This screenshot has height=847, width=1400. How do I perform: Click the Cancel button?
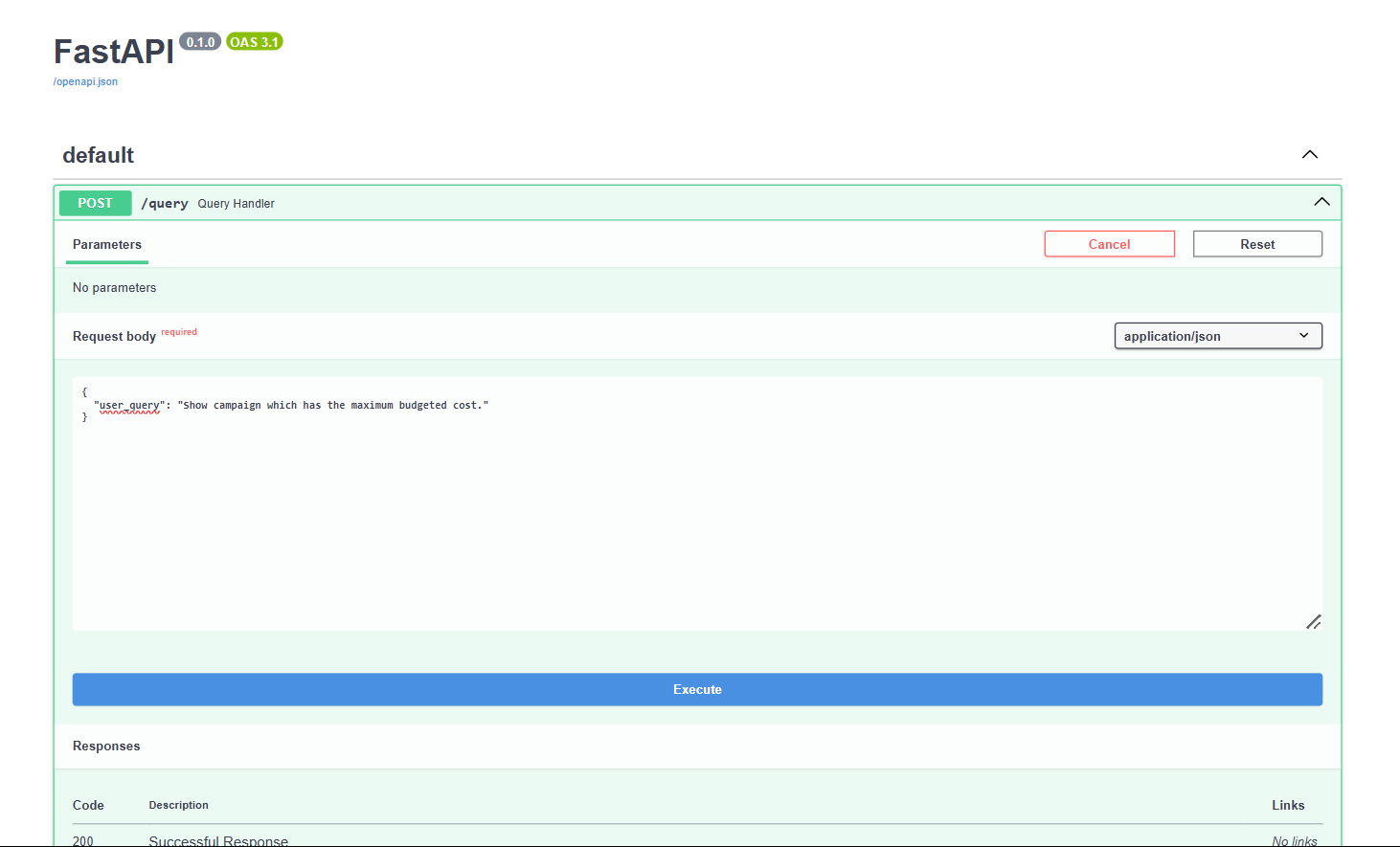tap(1109, 244)
